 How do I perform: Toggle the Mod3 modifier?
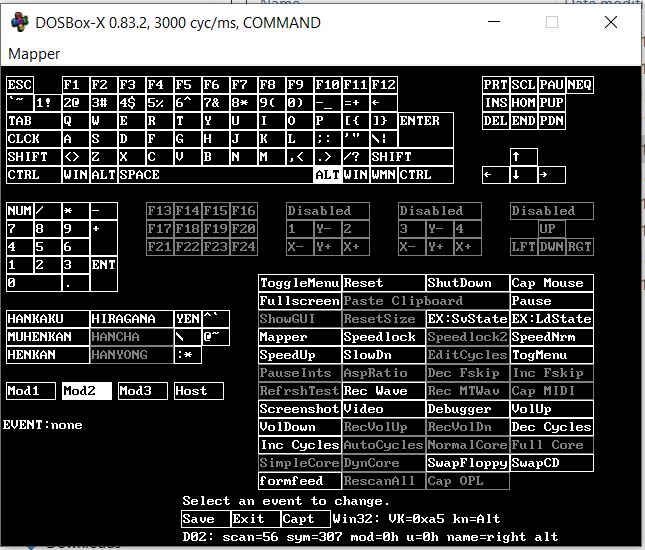[143, 391]
